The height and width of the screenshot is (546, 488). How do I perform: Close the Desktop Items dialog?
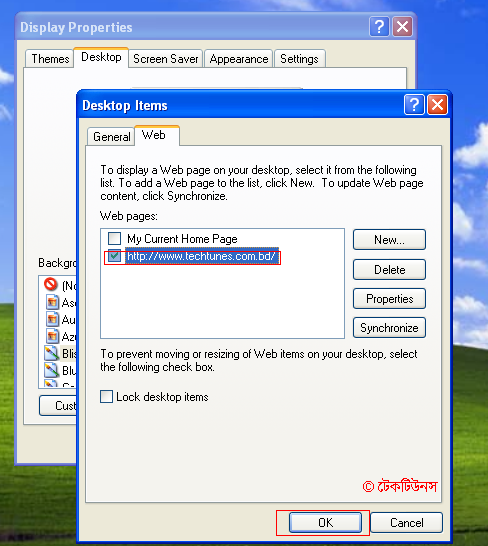[437, 104]
